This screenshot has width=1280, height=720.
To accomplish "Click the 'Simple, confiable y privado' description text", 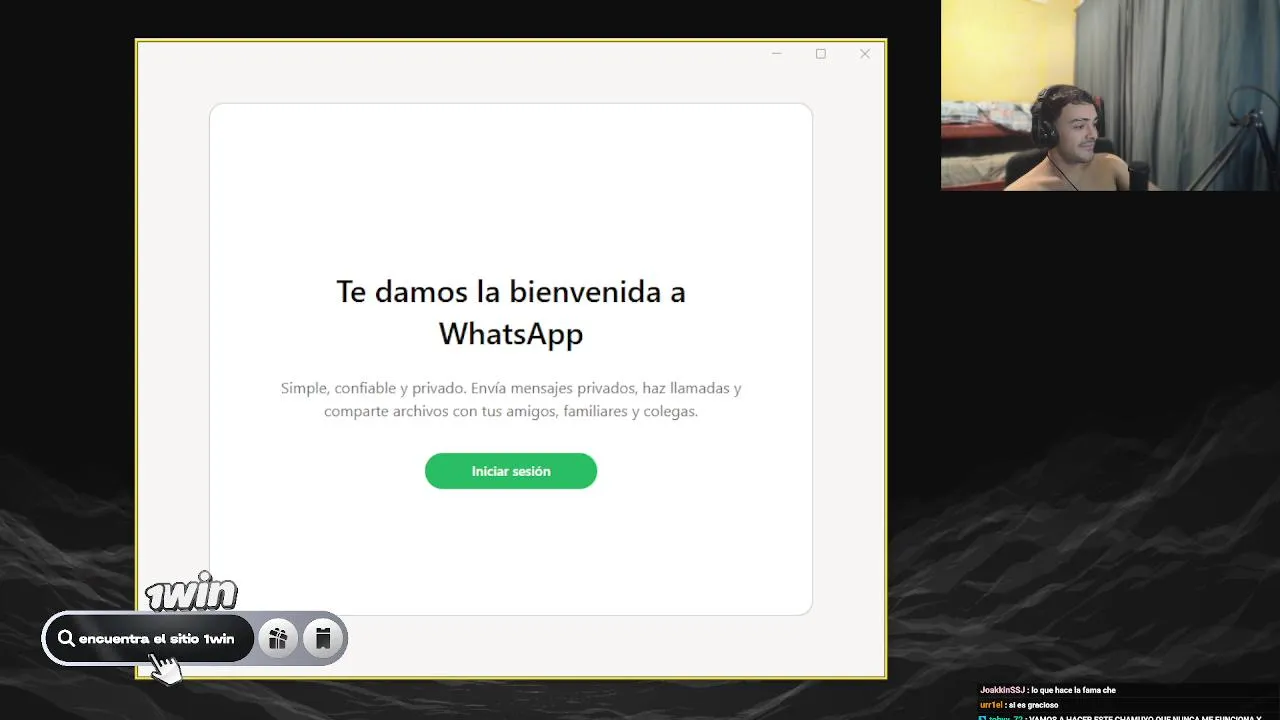I will [x=511, y=399].
